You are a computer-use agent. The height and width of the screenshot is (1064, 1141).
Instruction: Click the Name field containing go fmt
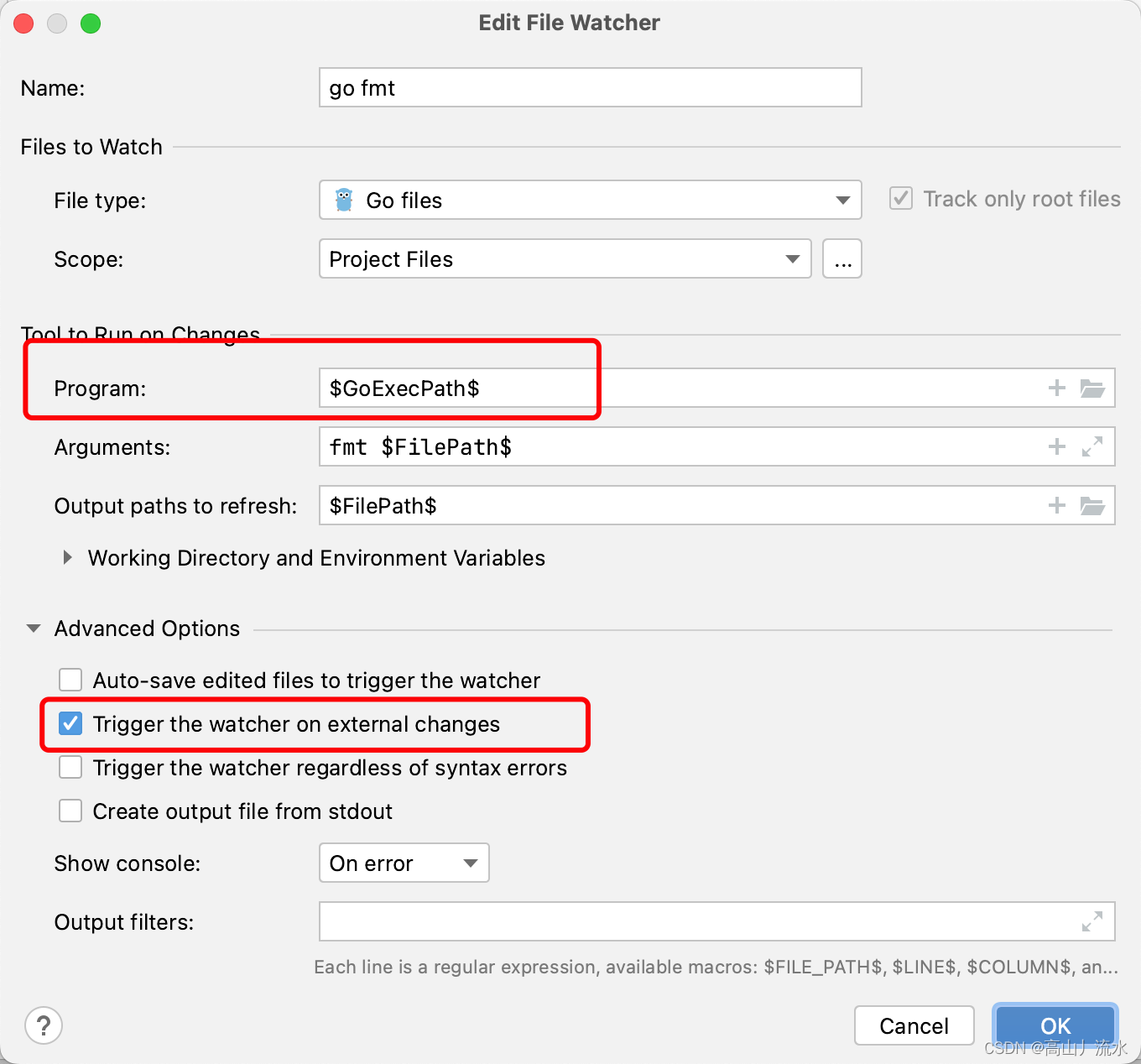pyautogui.click(x=591, y=87)
